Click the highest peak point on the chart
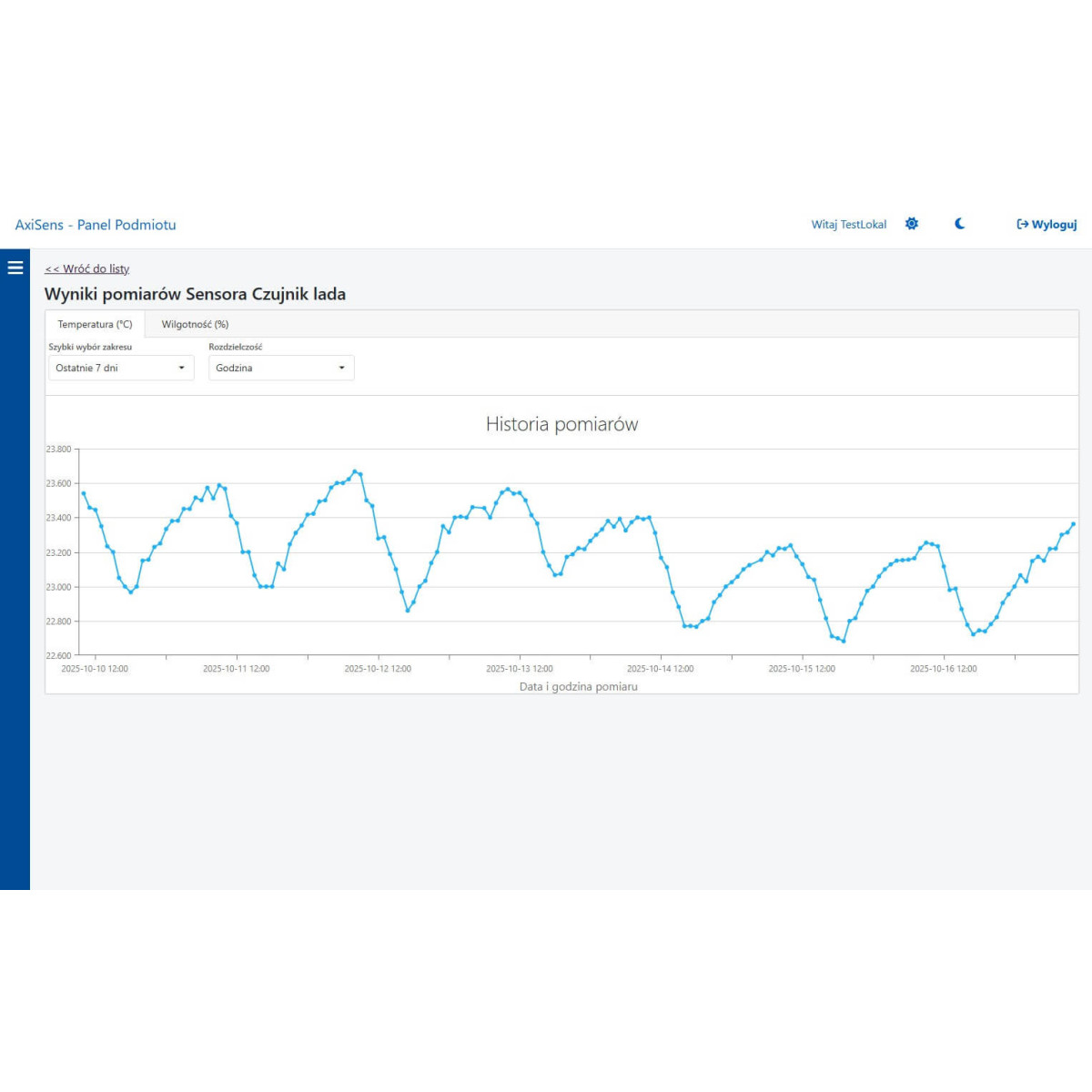The width and height of the screenshot is (1092, 1092). click(x=355, y=471)
